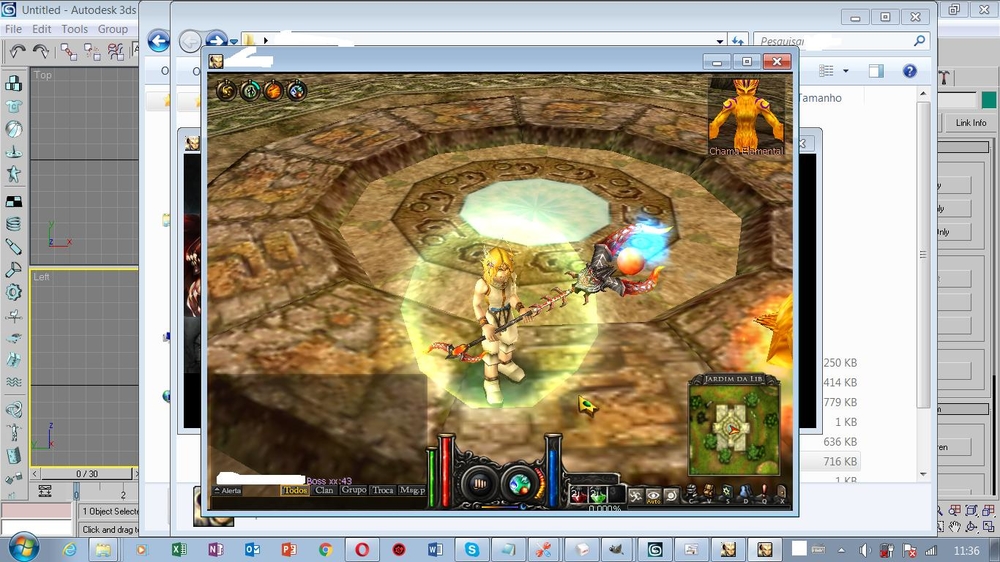Click the Jardim da Lib minimap
The width and height of the screenshot is (1000, 562).
click(x=734, y=429)
